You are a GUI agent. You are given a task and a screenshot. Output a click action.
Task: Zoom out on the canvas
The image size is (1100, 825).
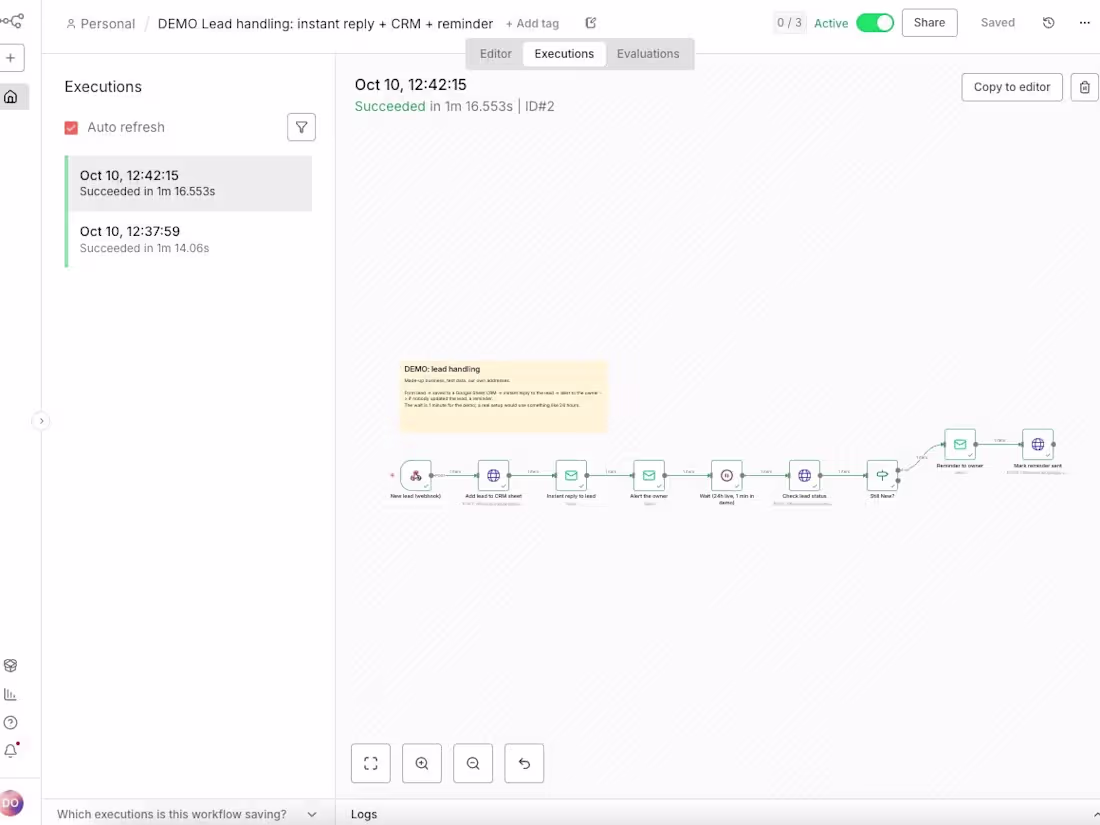click(473, 763)
